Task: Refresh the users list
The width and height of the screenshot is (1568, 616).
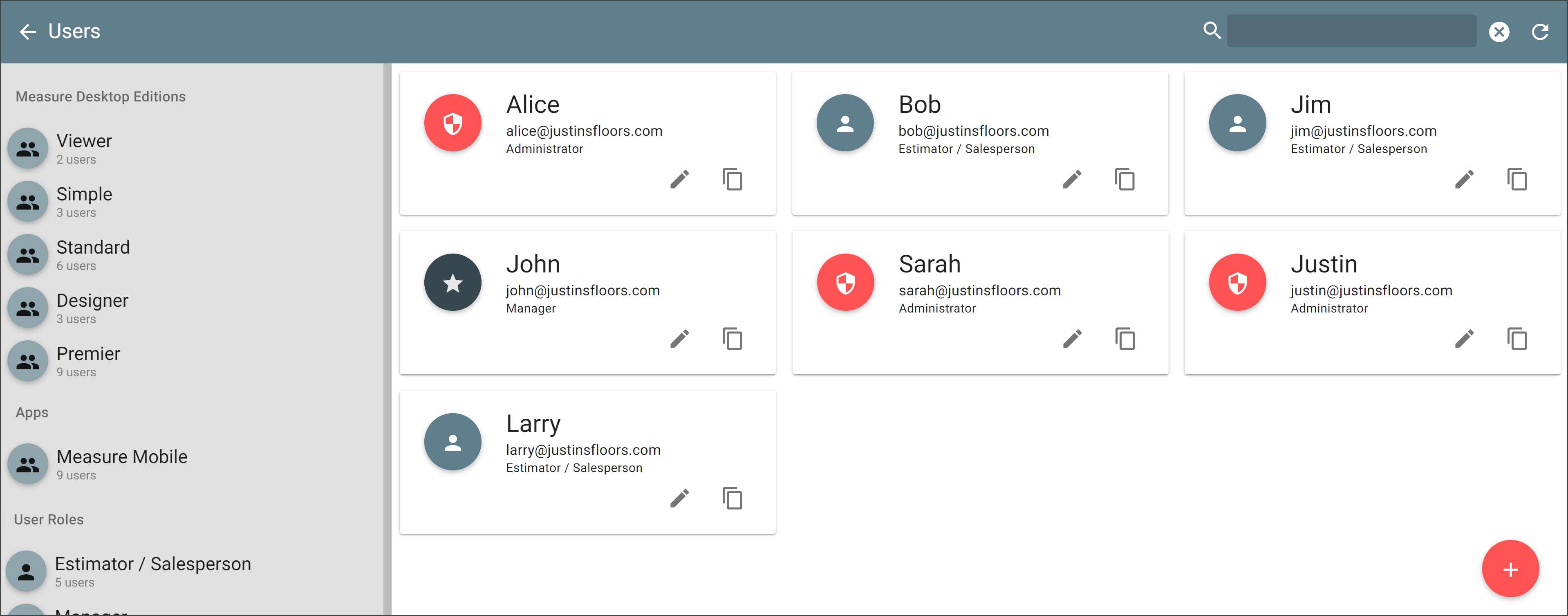Action: click(1540, 31)
